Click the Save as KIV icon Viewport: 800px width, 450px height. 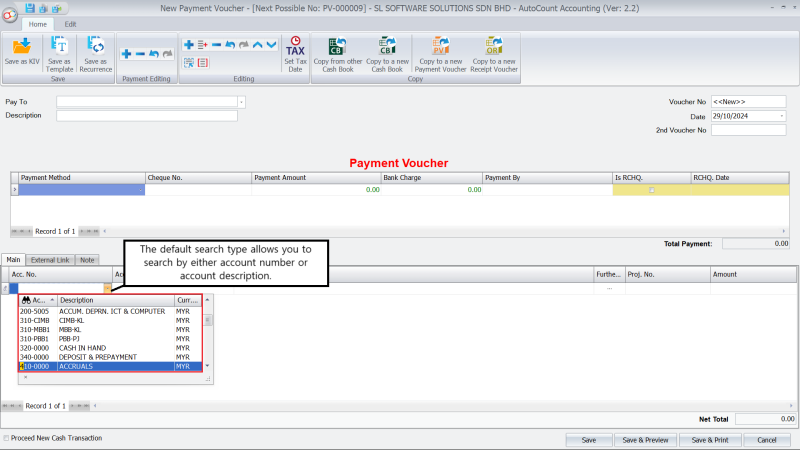[22, 47]
